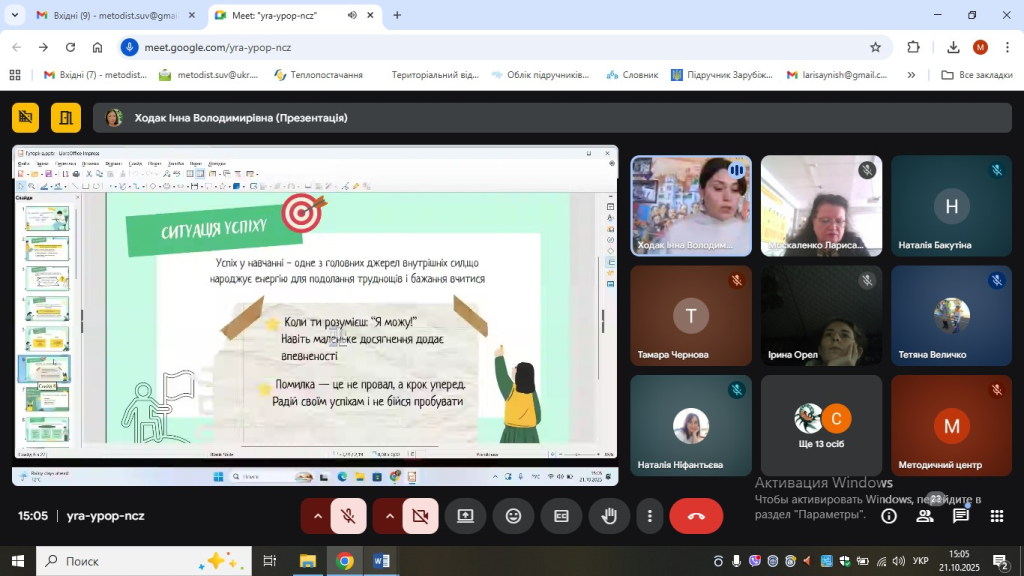
Task: Expand video settings arrow beside camera
Action: pos(389,516)
